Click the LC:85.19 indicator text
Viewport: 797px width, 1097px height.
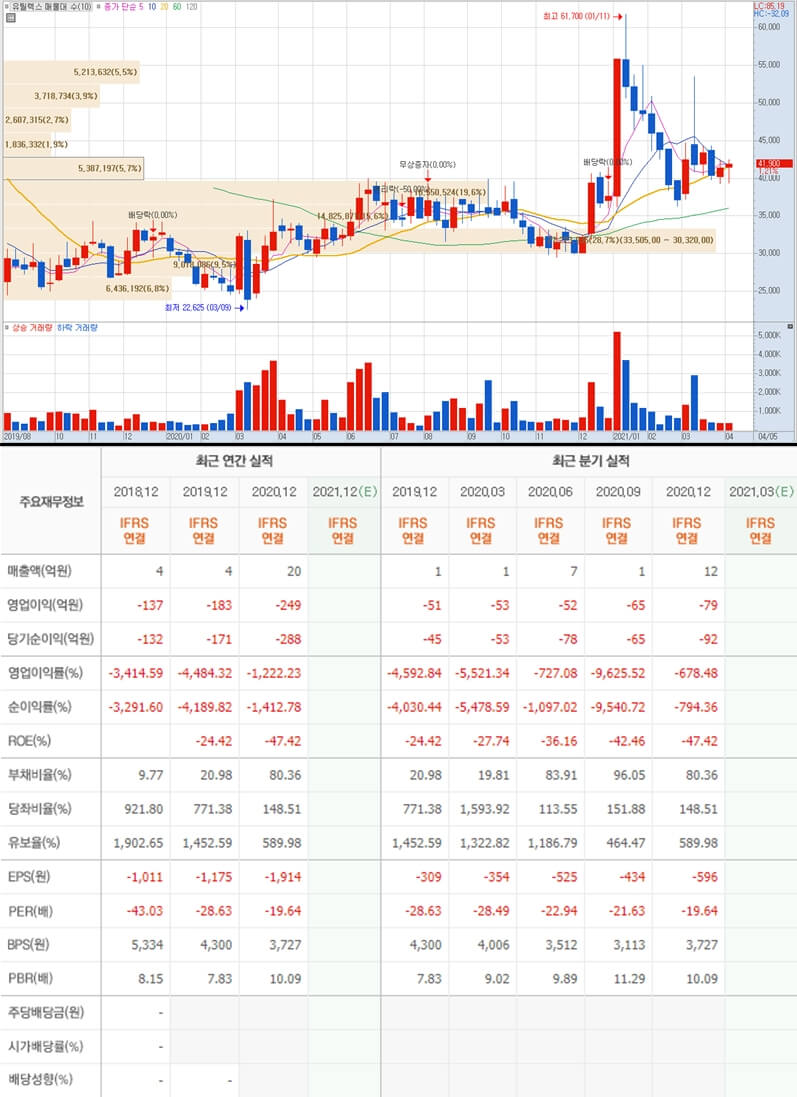770,6
